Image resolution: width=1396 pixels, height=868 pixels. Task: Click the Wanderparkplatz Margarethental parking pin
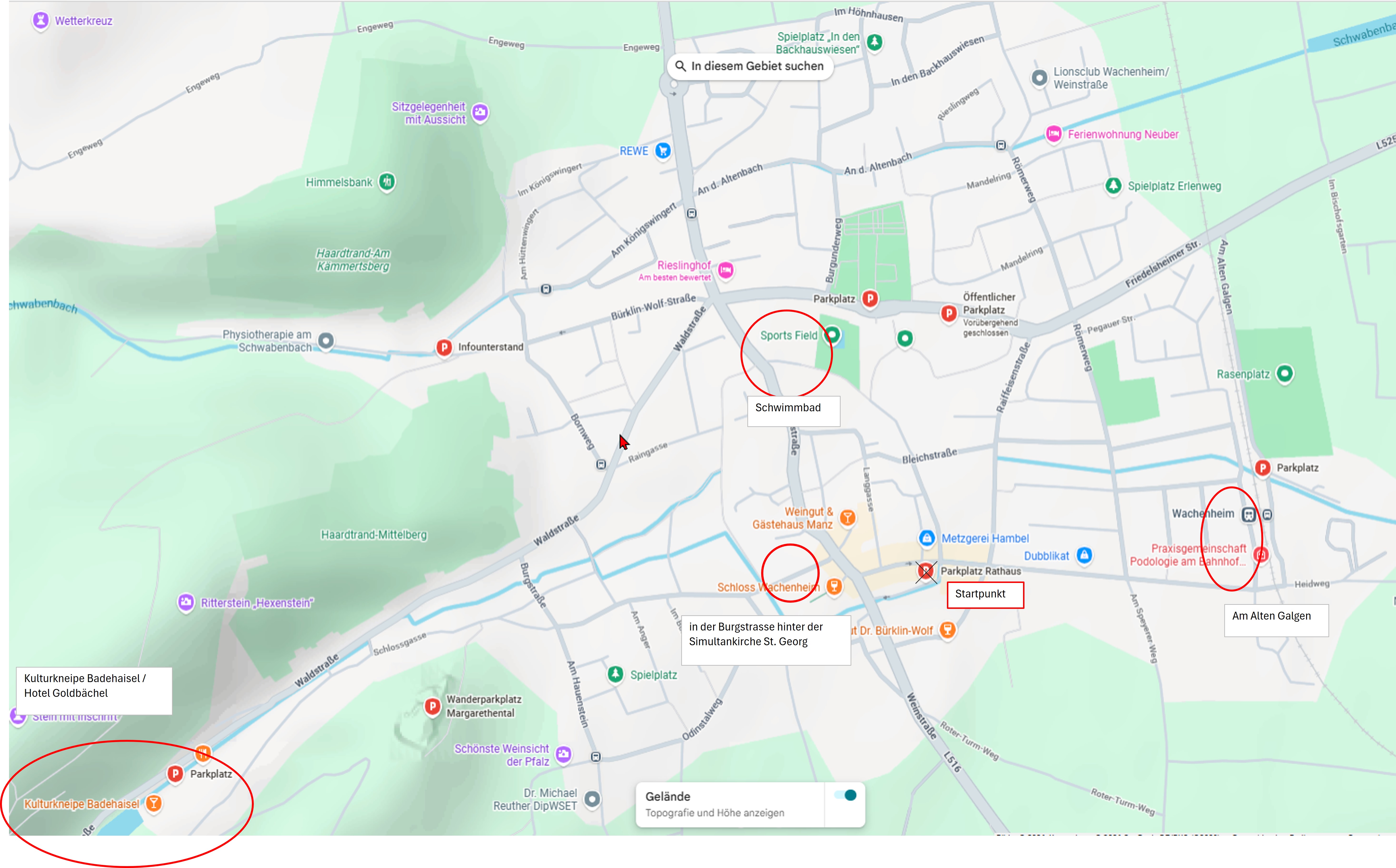(432, 707)
